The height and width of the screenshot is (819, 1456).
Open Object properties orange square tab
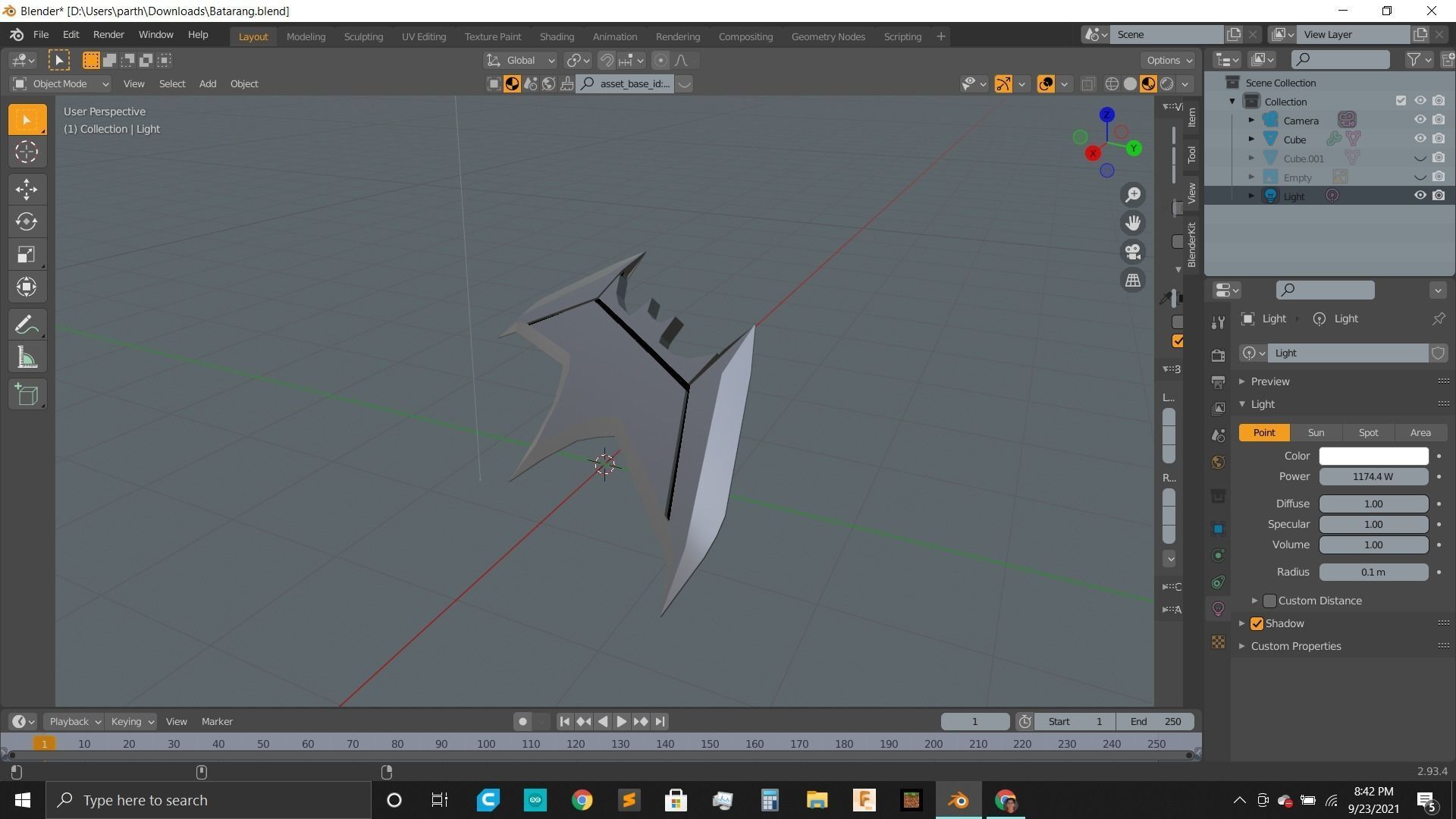click(1218, 529)
